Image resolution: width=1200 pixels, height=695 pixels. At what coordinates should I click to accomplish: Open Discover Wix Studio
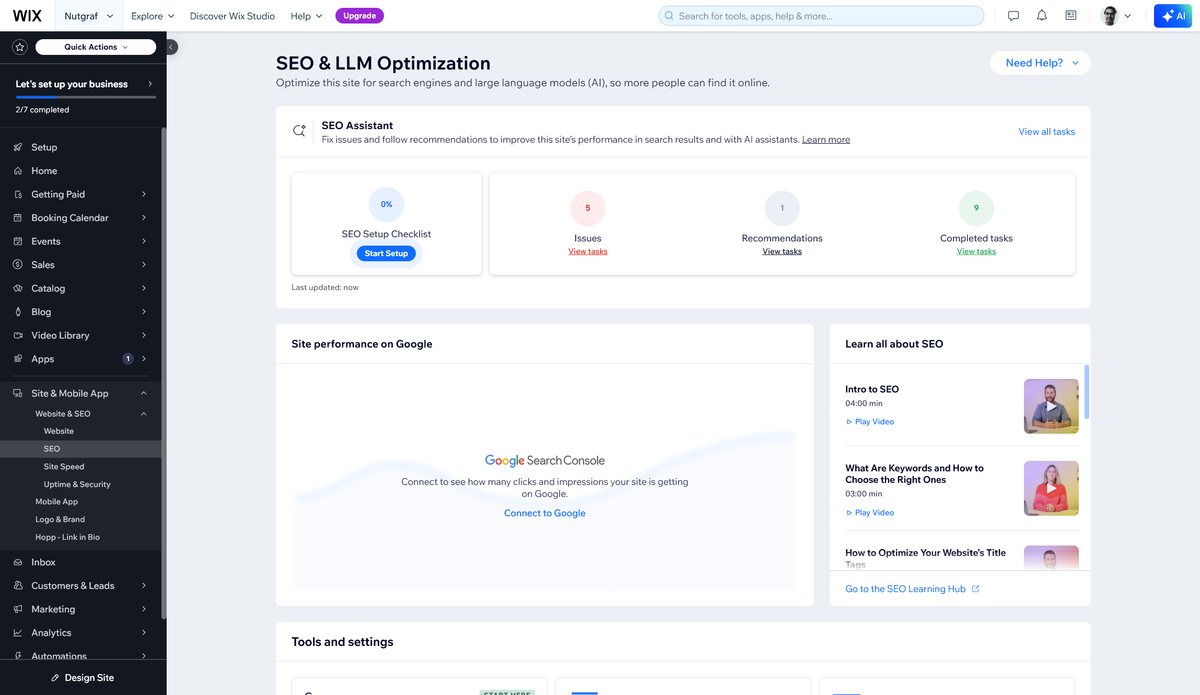(232, 16)
